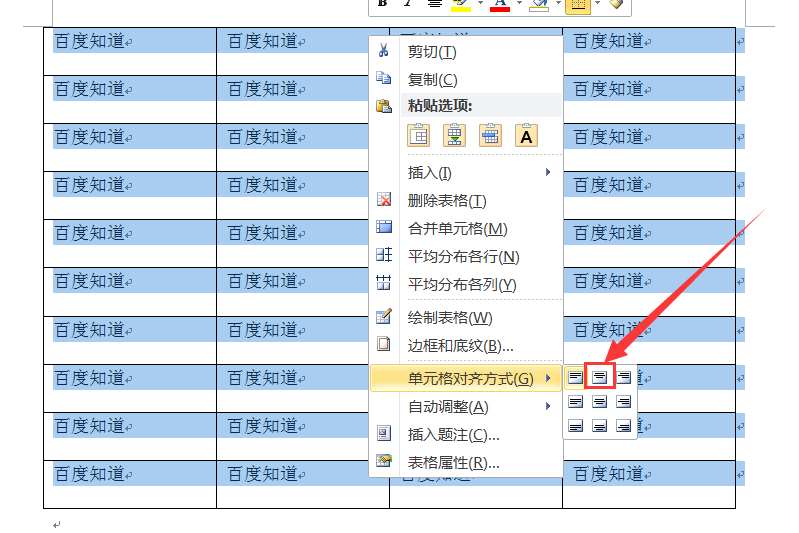Viewport: 799px width, 533px height.
Task: Expand the 自动调整(A) submenu arrow
Action: click(x=548, y=406)
